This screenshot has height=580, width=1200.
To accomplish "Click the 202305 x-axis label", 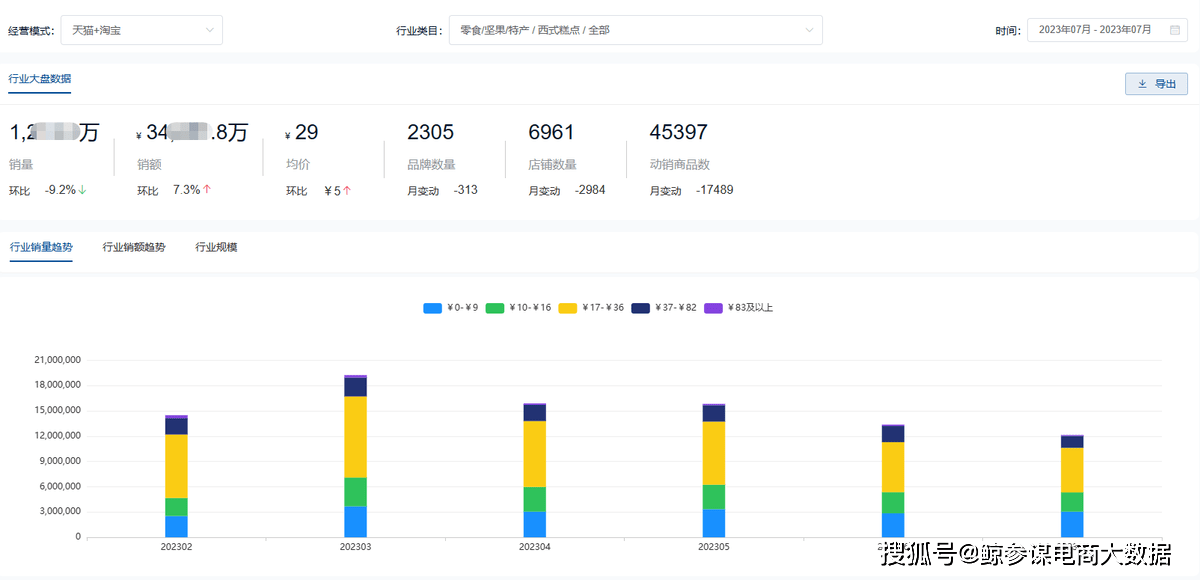I will coord(714,547).
